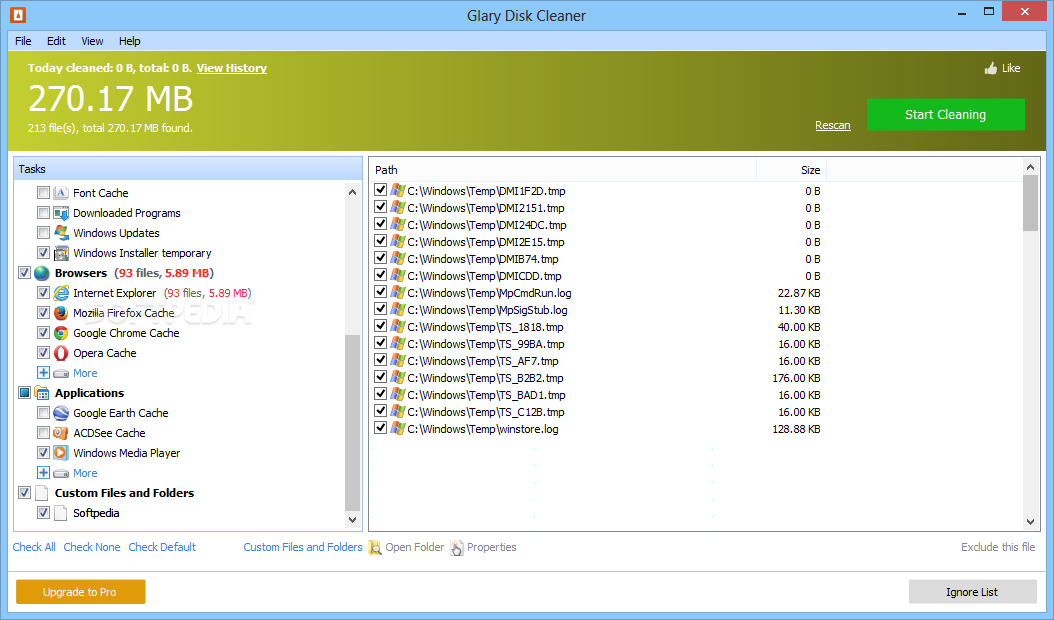Image resolution: width=1054 pixels, height=620 pixels.
Task: Click the Properties hand icon
Action: [x=457, y=547]
